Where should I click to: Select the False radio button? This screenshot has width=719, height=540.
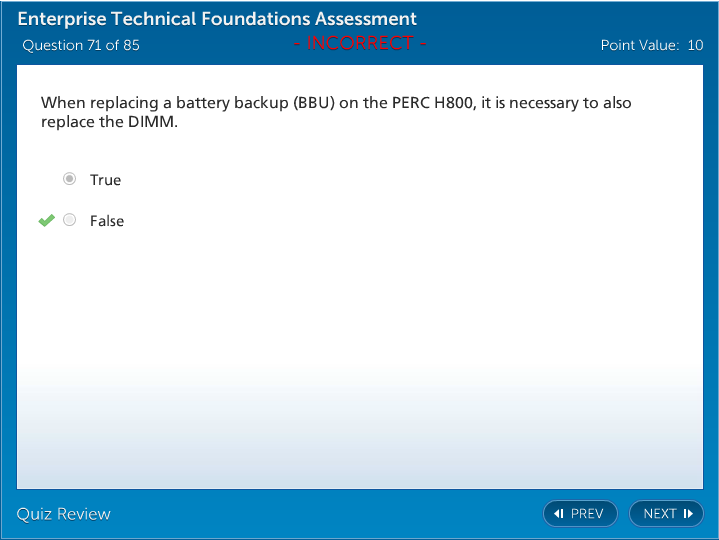tap(69, 220)
